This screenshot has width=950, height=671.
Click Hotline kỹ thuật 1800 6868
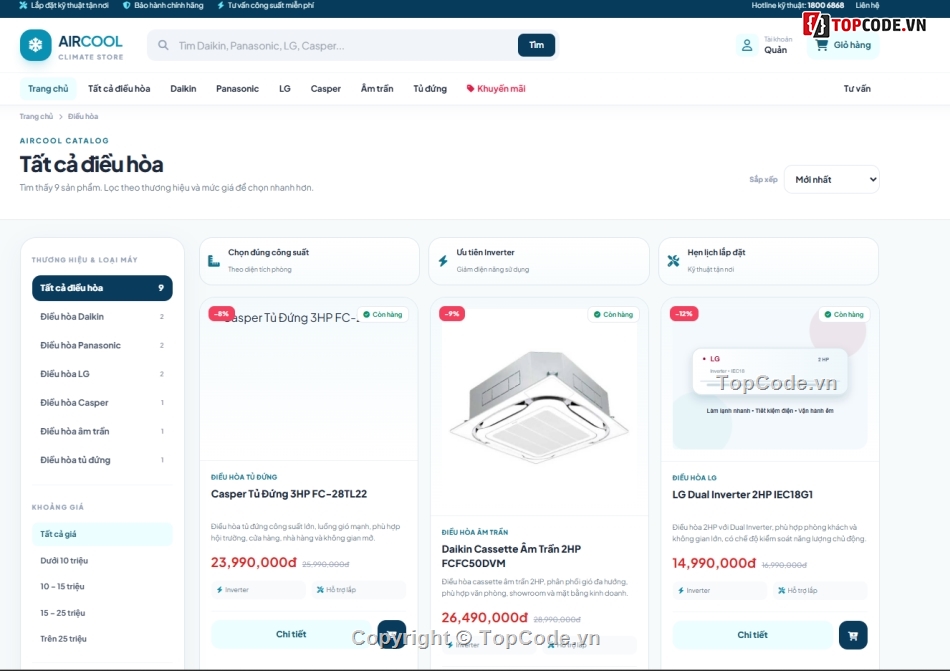pos(798,5)
